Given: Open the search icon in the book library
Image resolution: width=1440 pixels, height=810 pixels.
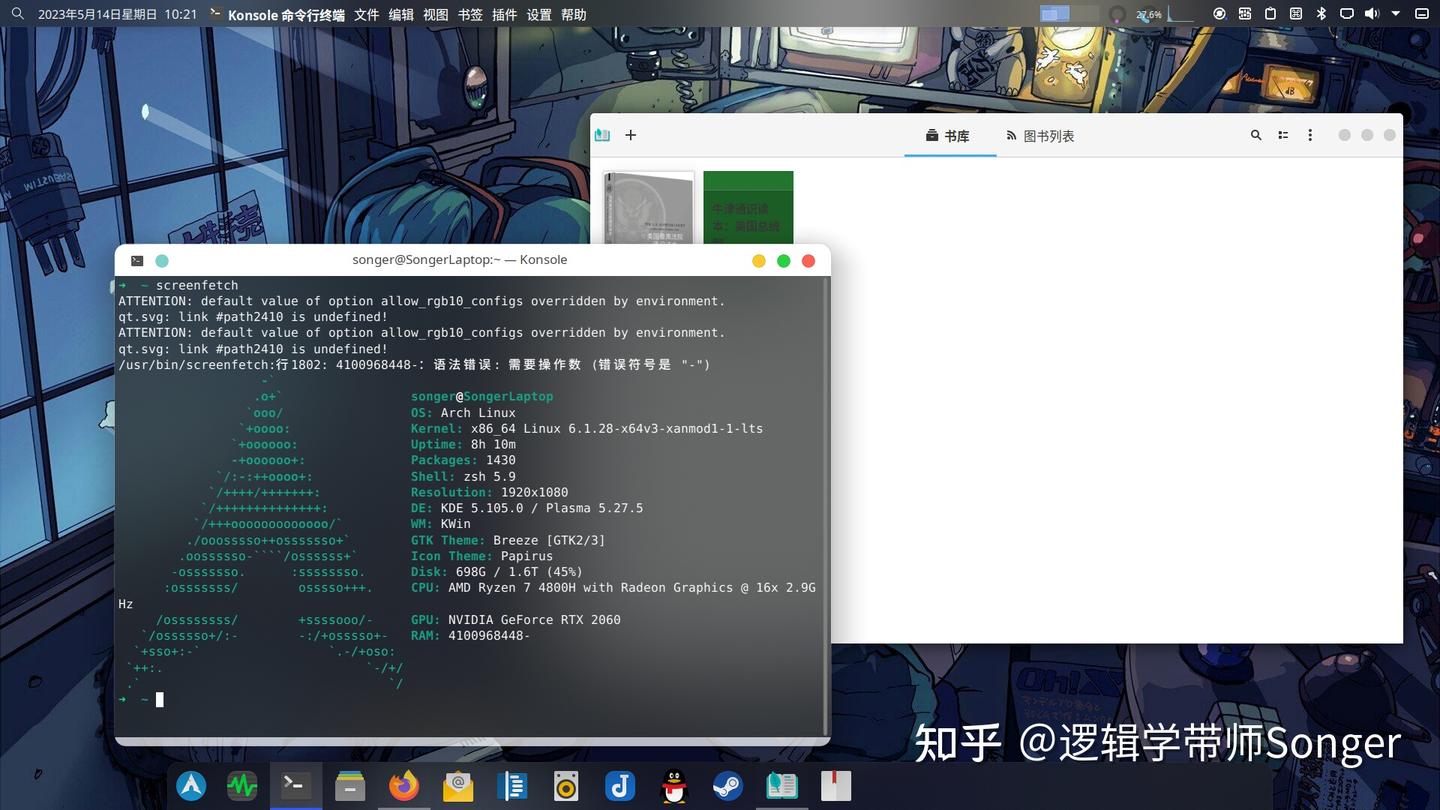Looking at the screenshot, I should (x=1256, y=135).
